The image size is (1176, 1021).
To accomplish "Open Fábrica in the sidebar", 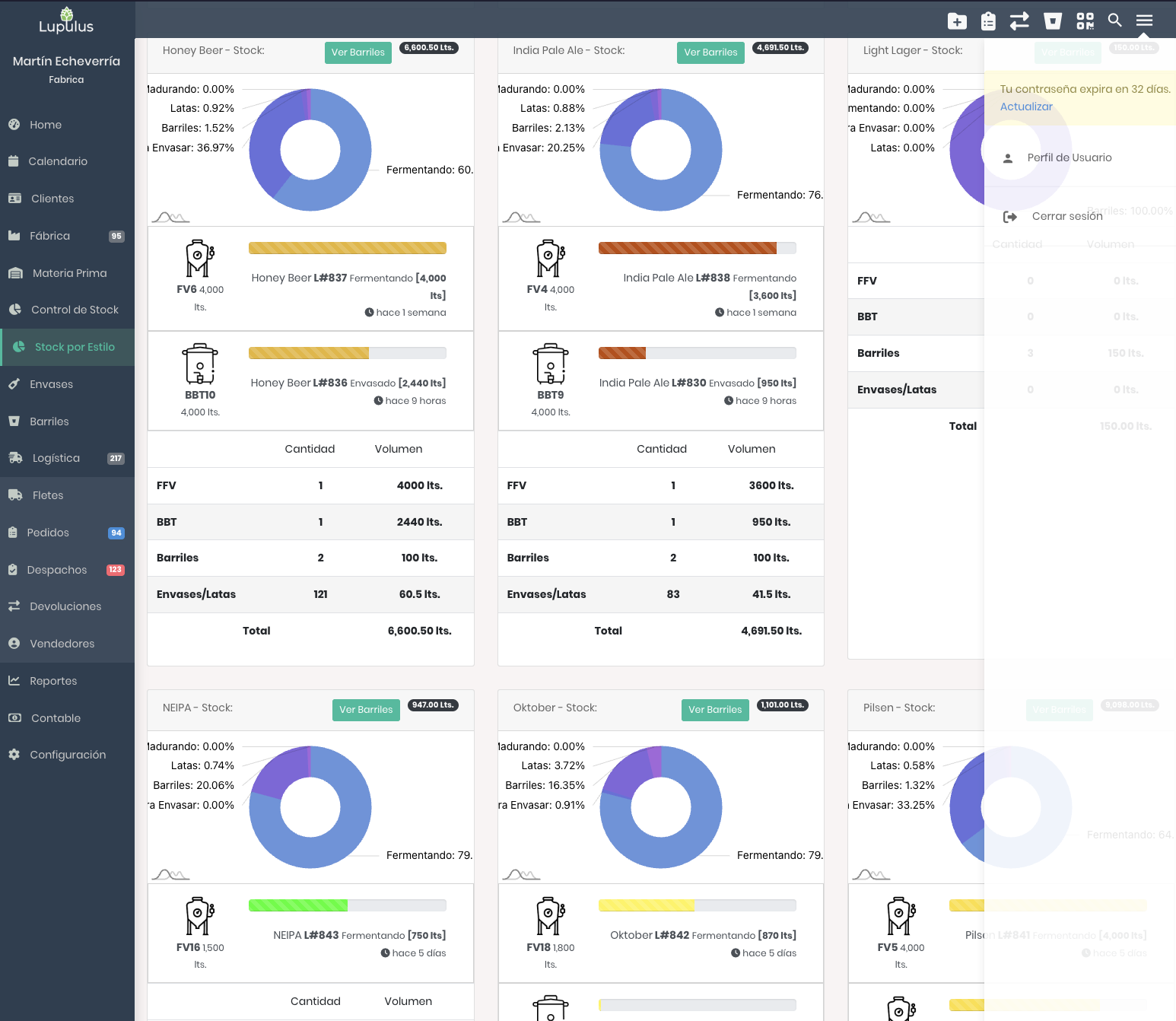I will coord(50,236).
